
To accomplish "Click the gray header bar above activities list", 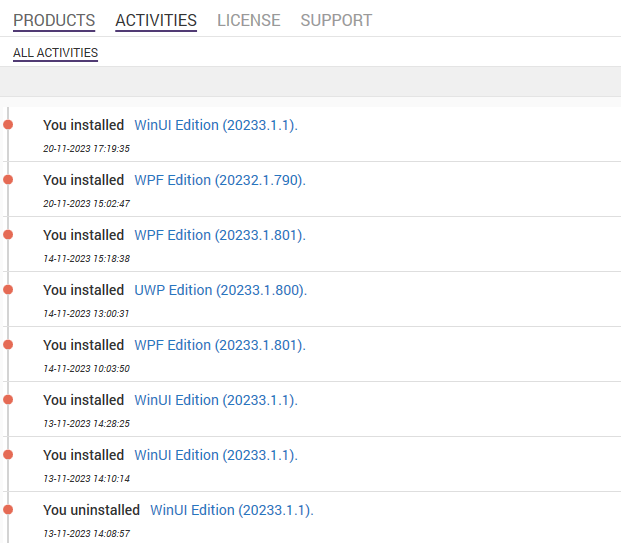I will tap(310, 81).
